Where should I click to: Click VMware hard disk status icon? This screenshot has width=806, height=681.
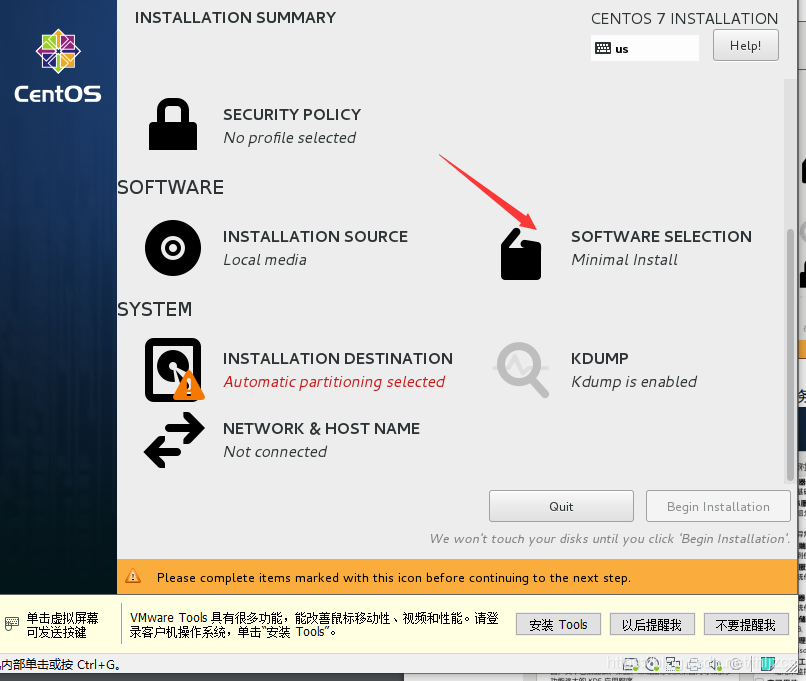[630, 664]
